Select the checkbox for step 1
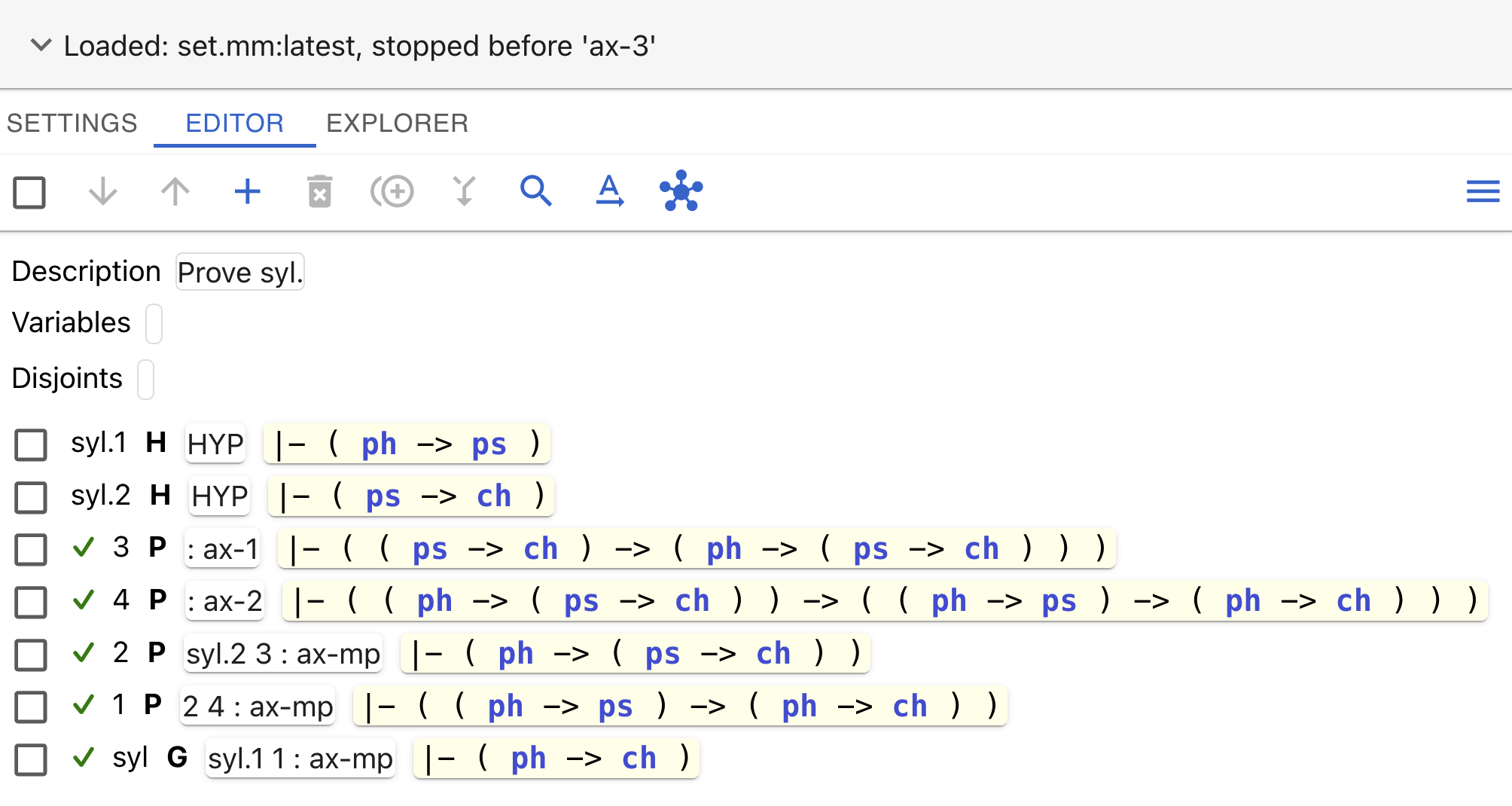This screenshot has height=806, width=1512. 31,707
